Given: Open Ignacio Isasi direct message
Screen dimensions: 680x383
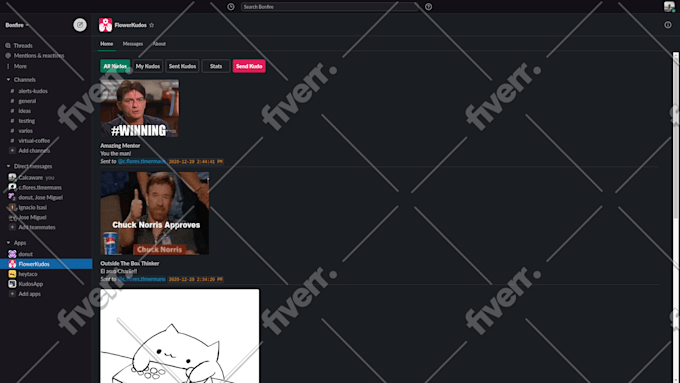Looking at the screenshot, I should tap(33, 207).
